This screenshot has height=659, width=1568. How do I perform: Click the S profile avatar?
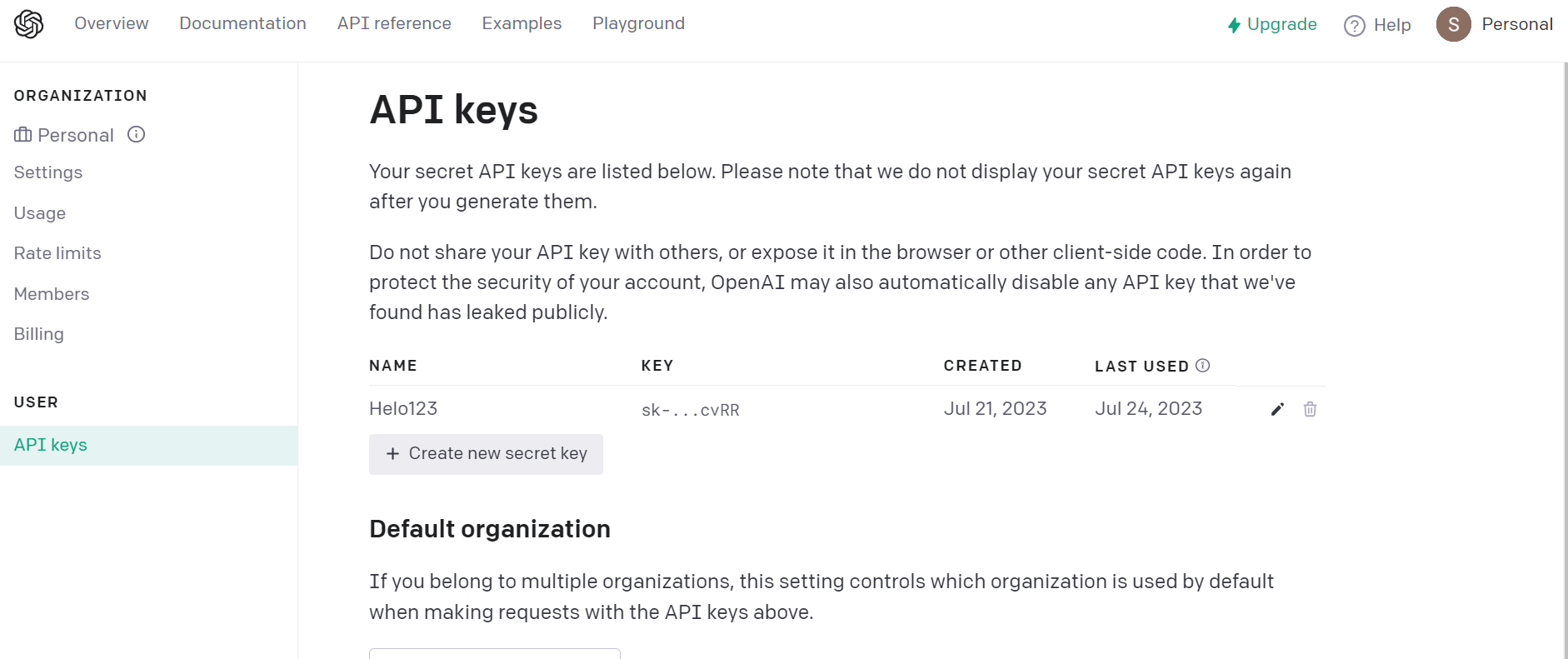point(1454,24)
